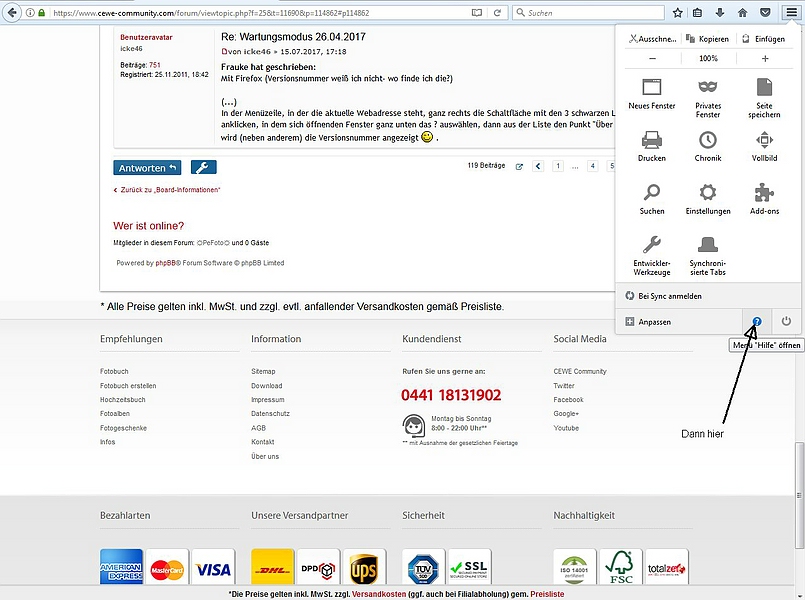Open Entwickler-Werkzeuge wrench icon
This screenshot has width=805, height=600.
(x=651, y=245)
